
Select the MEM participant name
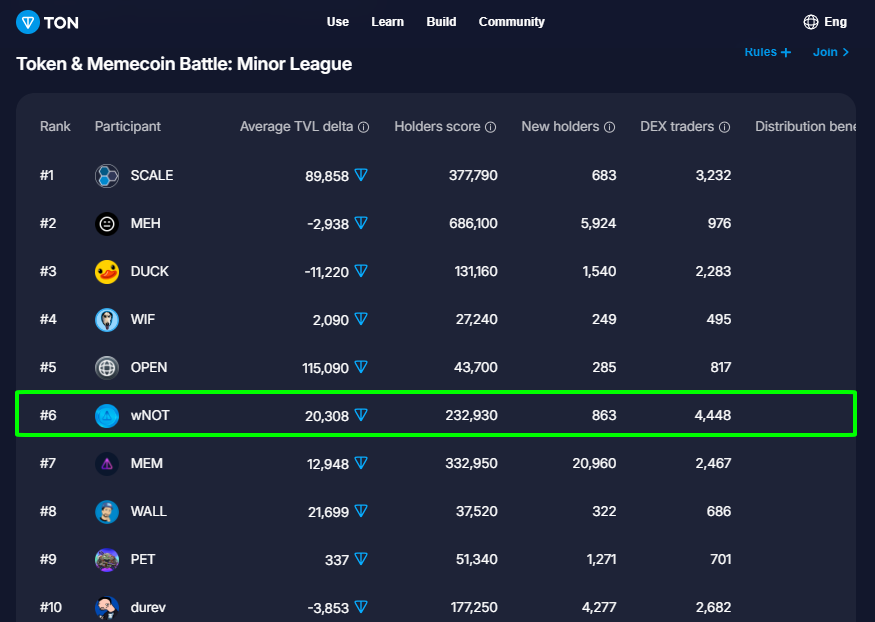click(x=147, y=464)
